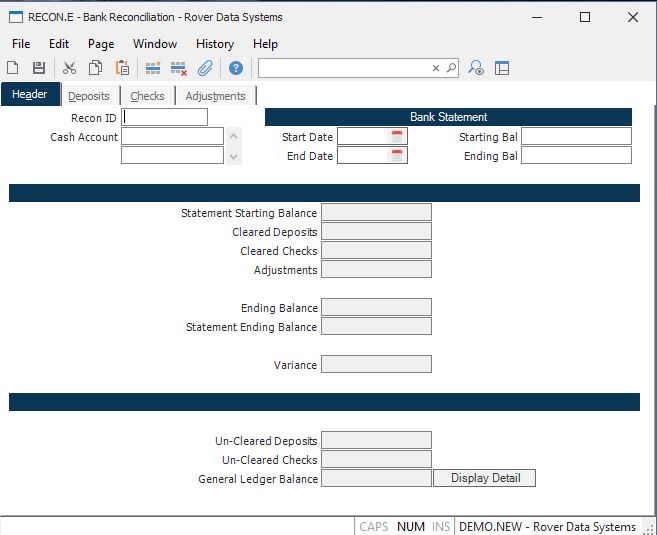Click the Save floppy disk icon
657x535 pixels.
[39, 68]
